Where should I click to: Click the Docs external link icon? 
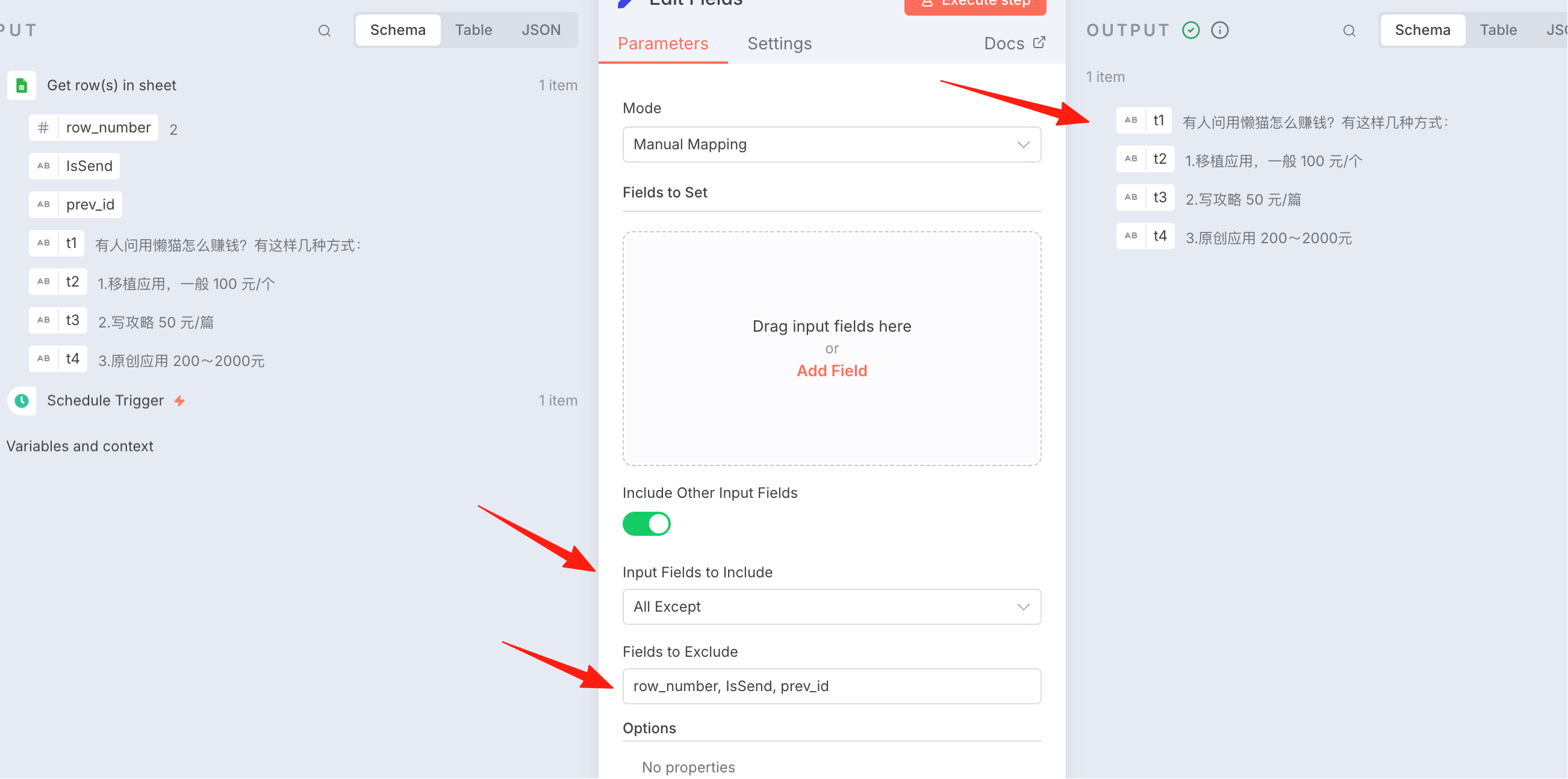tap(1040, 43)
